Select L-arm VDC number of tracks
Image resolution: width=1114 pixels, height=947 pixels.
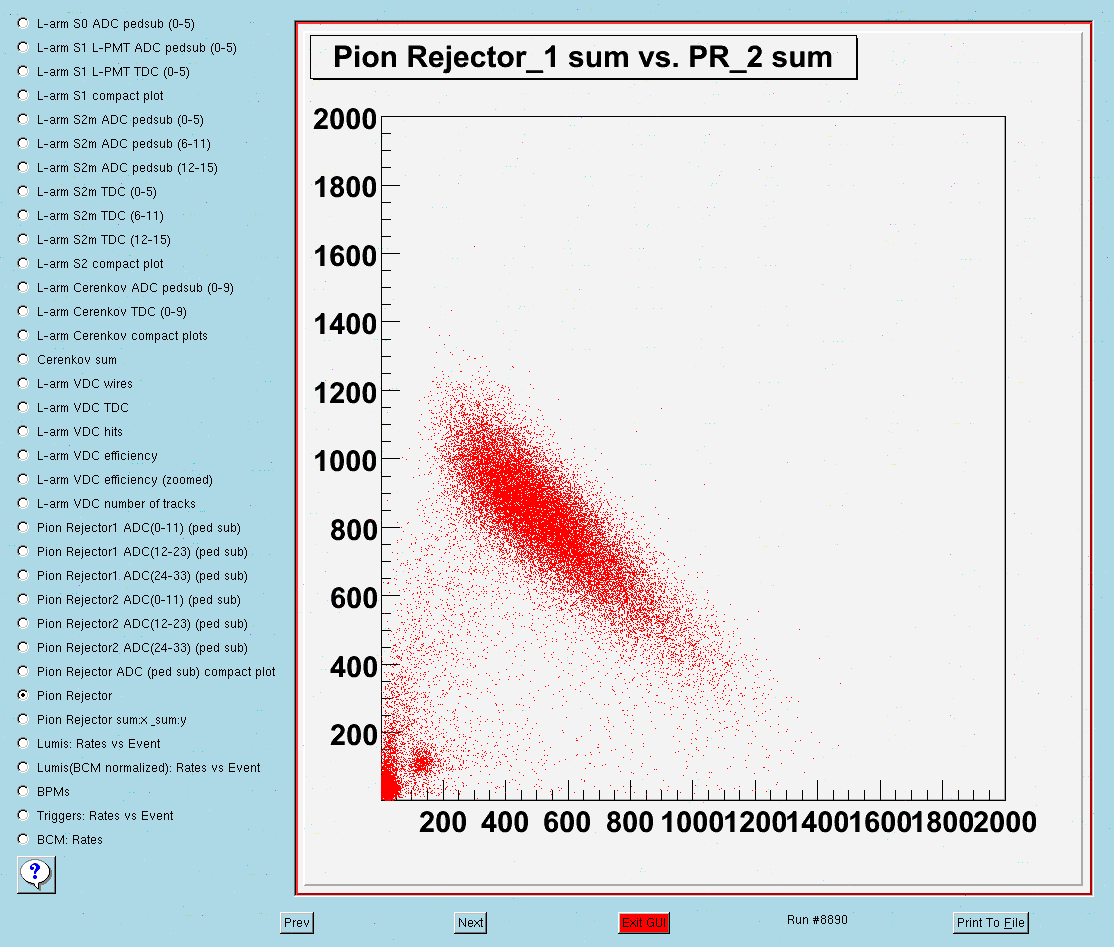(x=23, y=504)
